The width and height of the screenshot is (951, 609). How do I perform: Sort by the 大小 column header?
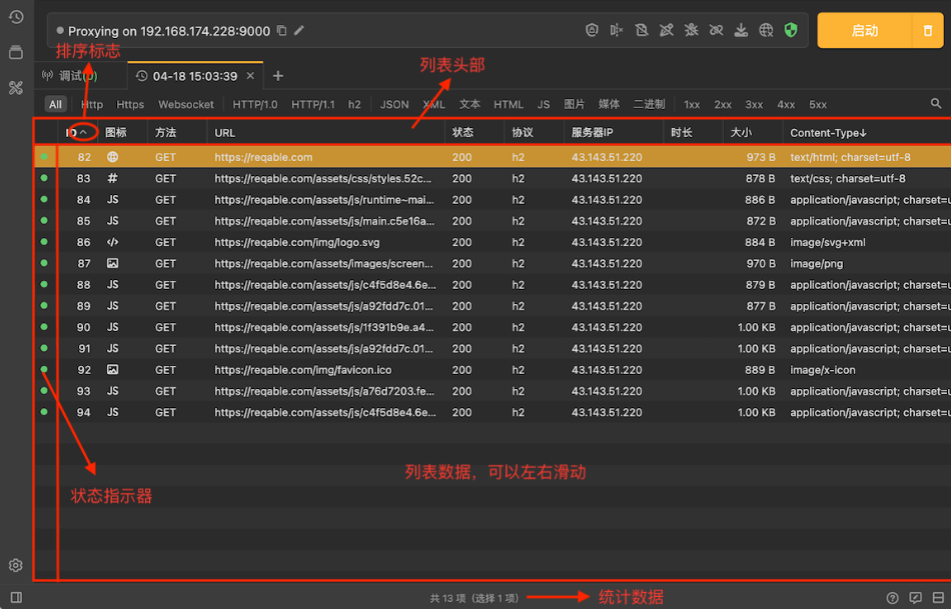(753, 132)
